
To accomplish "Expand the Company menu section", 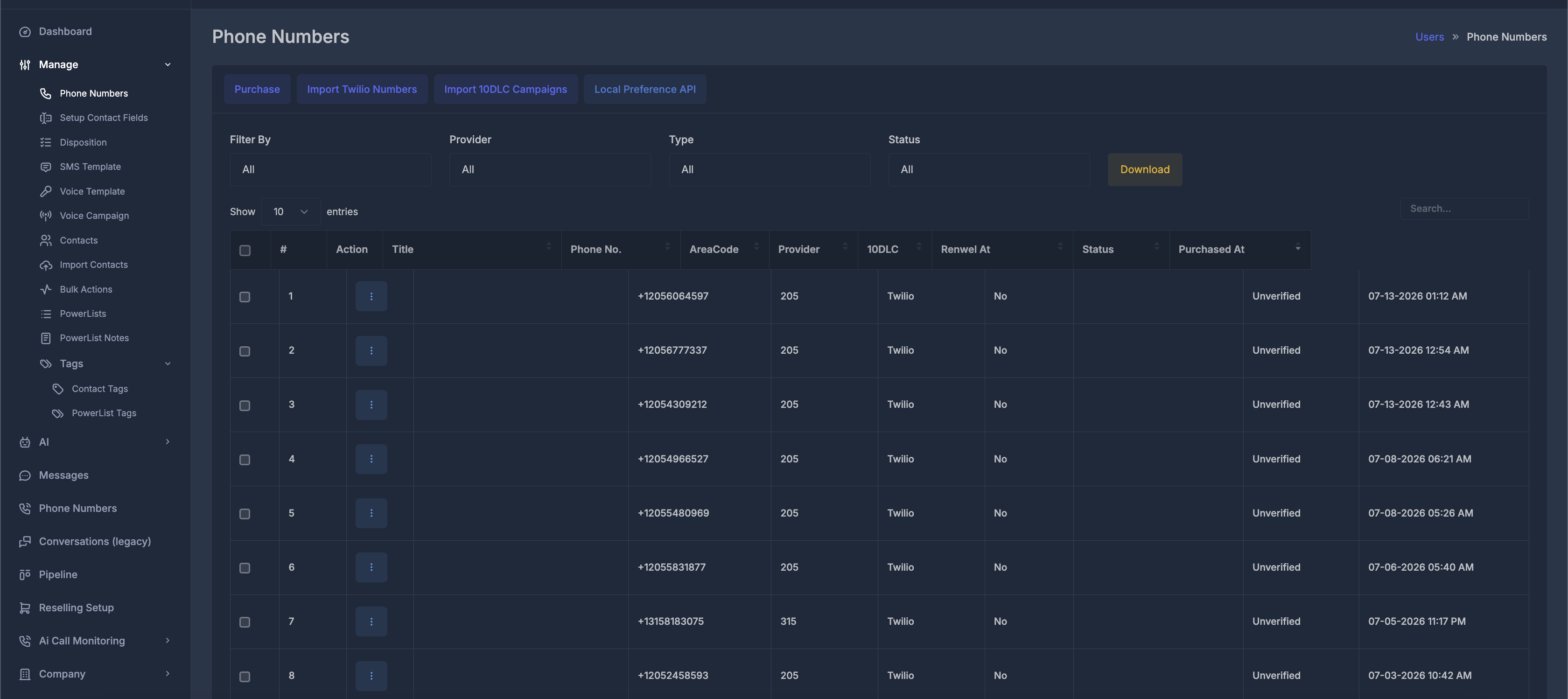I will [96, 674].
